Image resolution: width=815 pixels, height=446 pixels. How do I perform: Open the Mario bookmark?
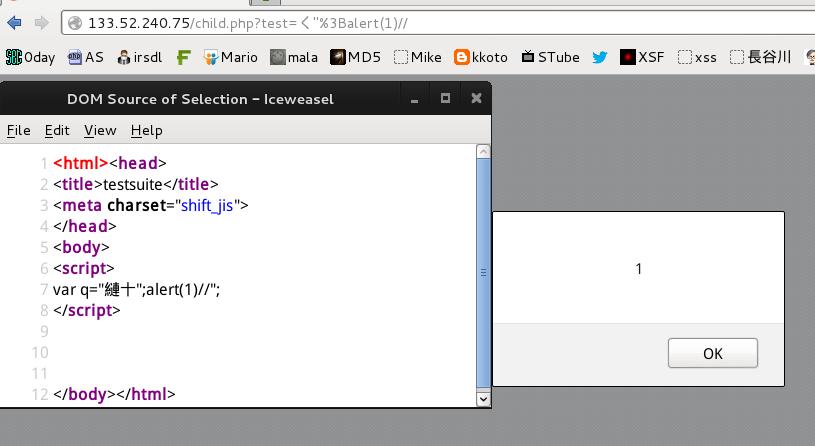231,57
